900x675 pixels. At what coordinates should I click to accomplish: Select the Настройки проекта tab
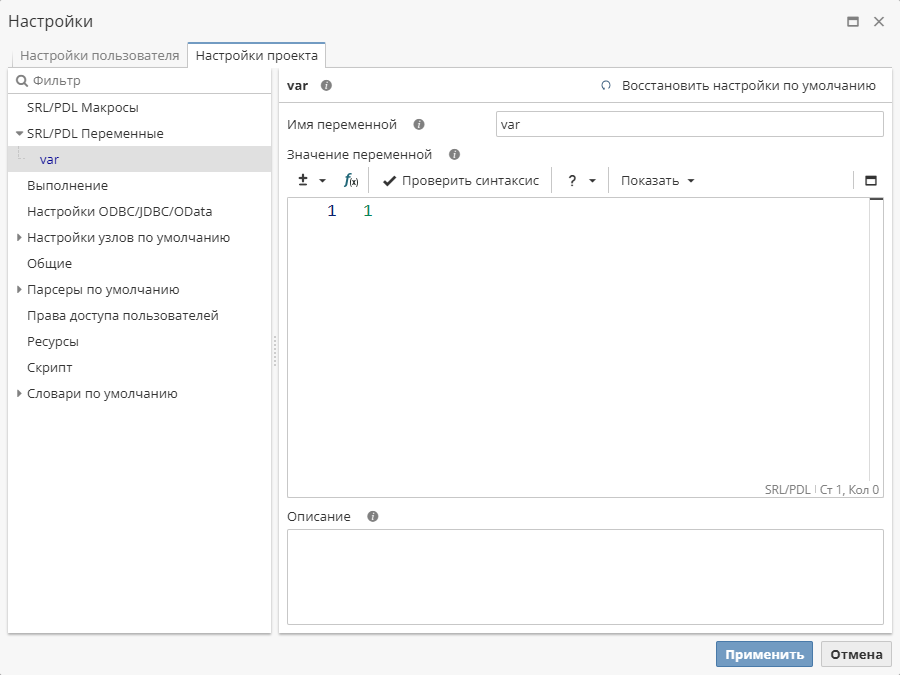[x=257, y=56]
